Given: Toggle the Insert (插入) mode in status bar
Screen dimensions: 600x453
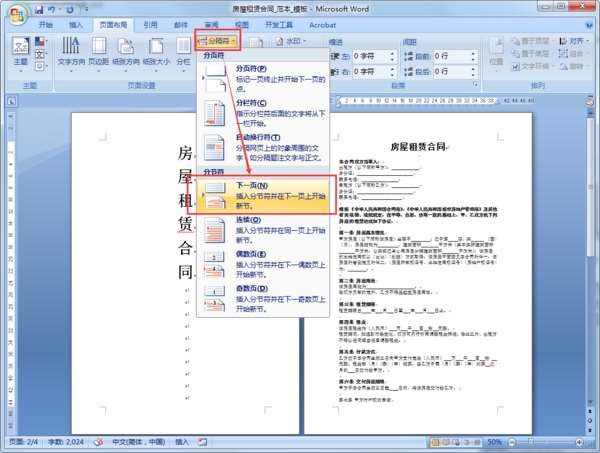Looking at the screenshot, I should (182, 442).
